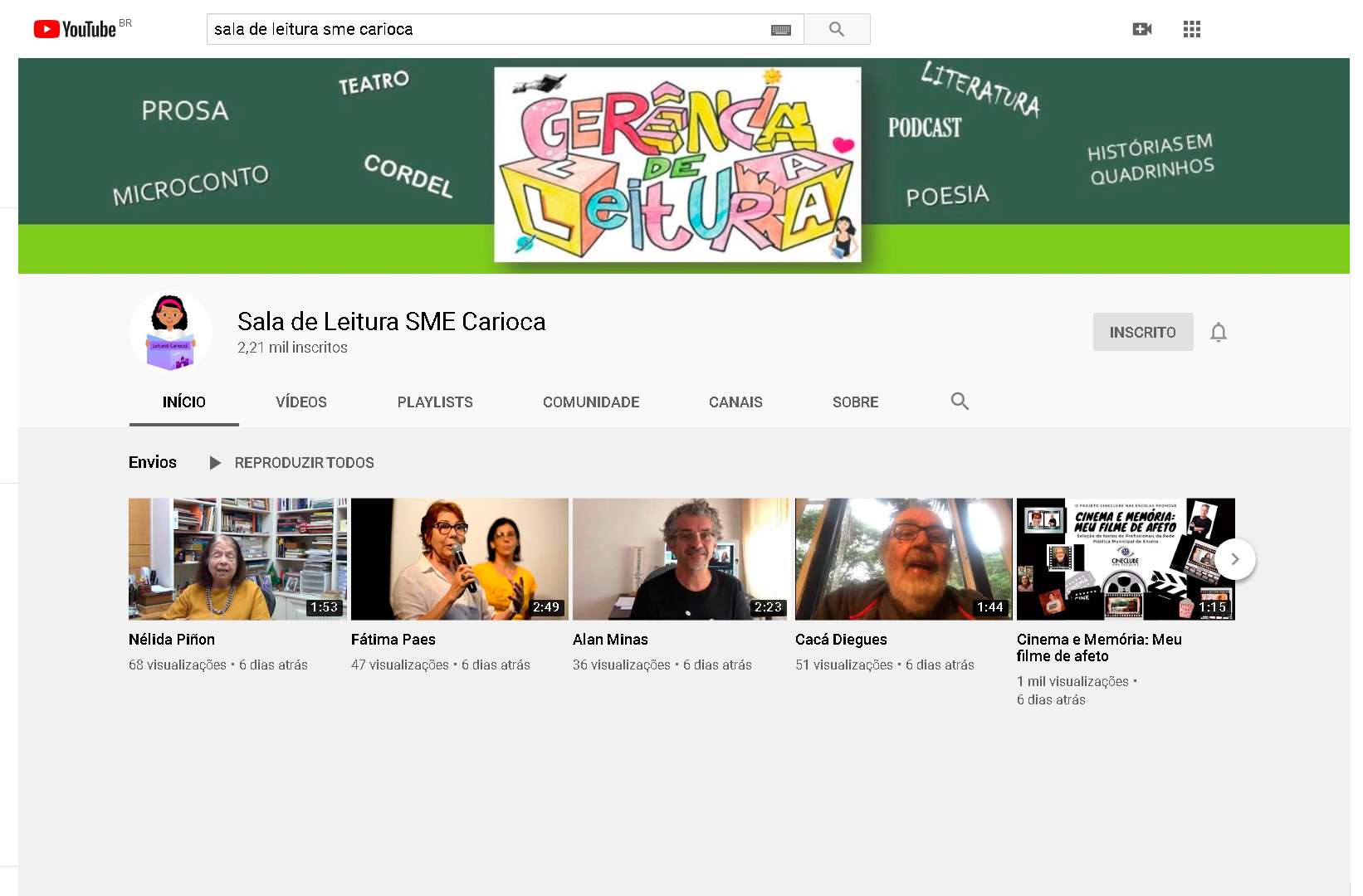Open the CANAIS tab

(x=735, y=402)
